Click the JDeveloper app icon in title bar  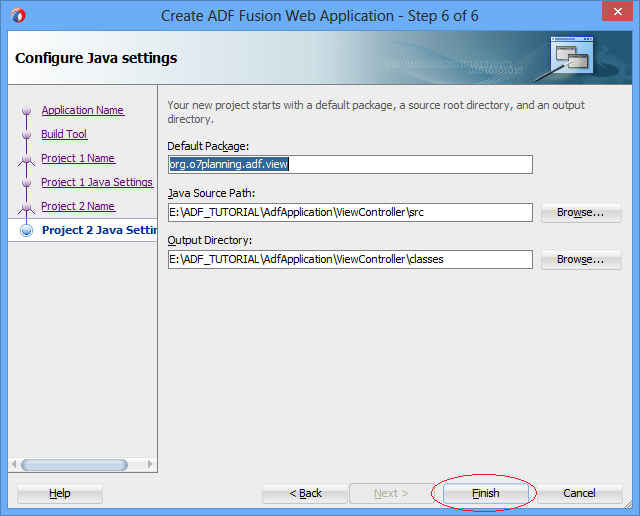(18, 16)
